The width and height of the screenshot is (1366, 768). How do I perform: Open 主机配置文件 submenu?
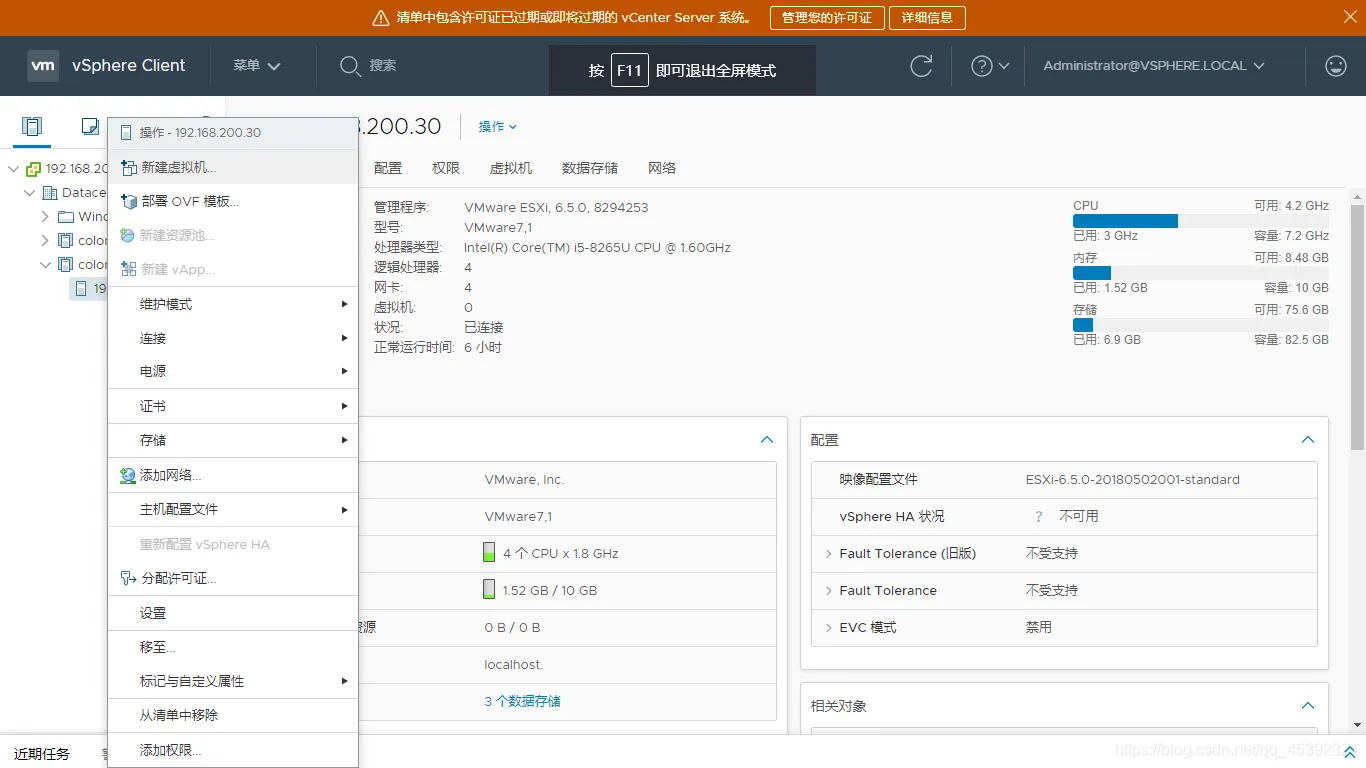click(233, 509)
